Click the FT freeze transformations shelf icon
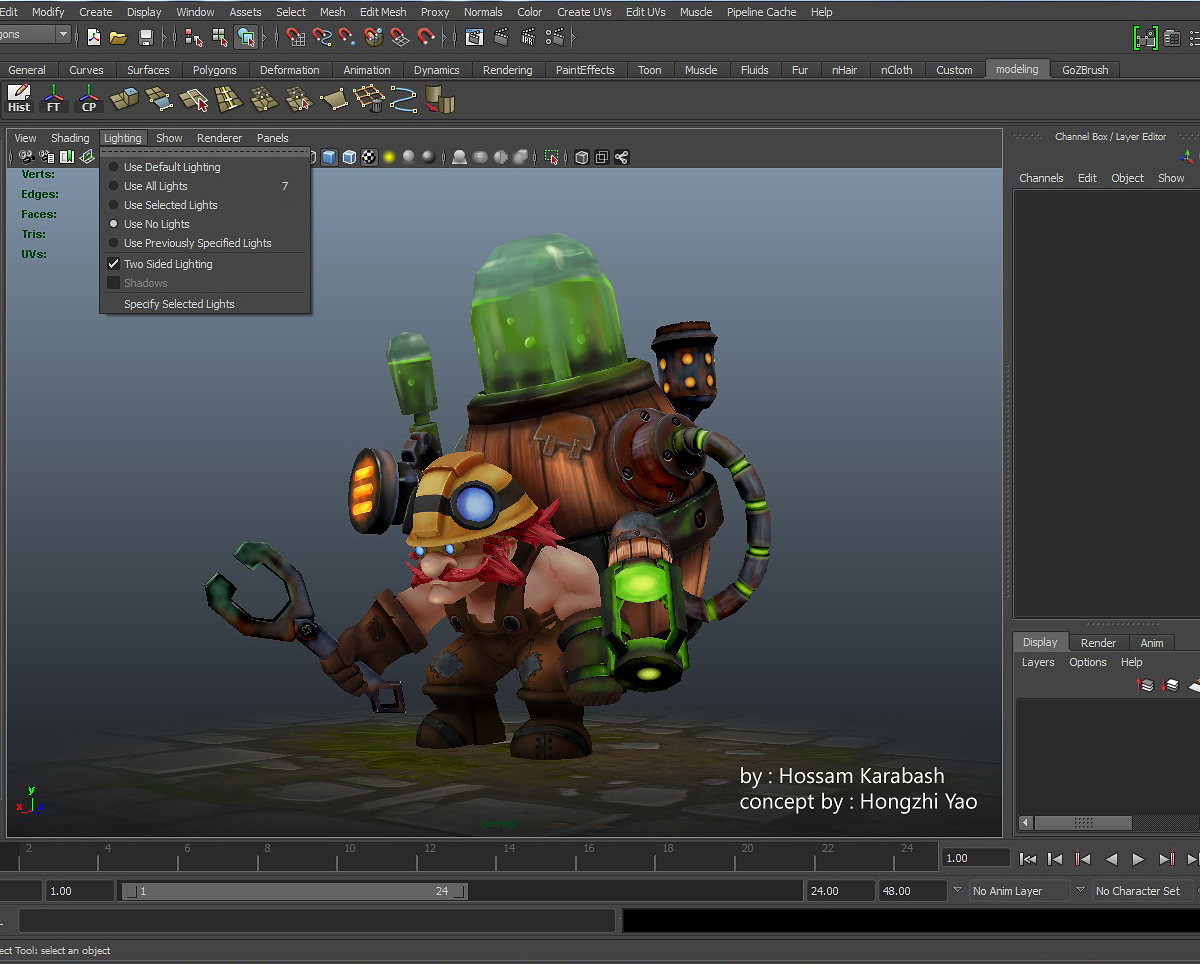Image resolution: width=1200 pixels, height=964 pixels. point(54,99)
